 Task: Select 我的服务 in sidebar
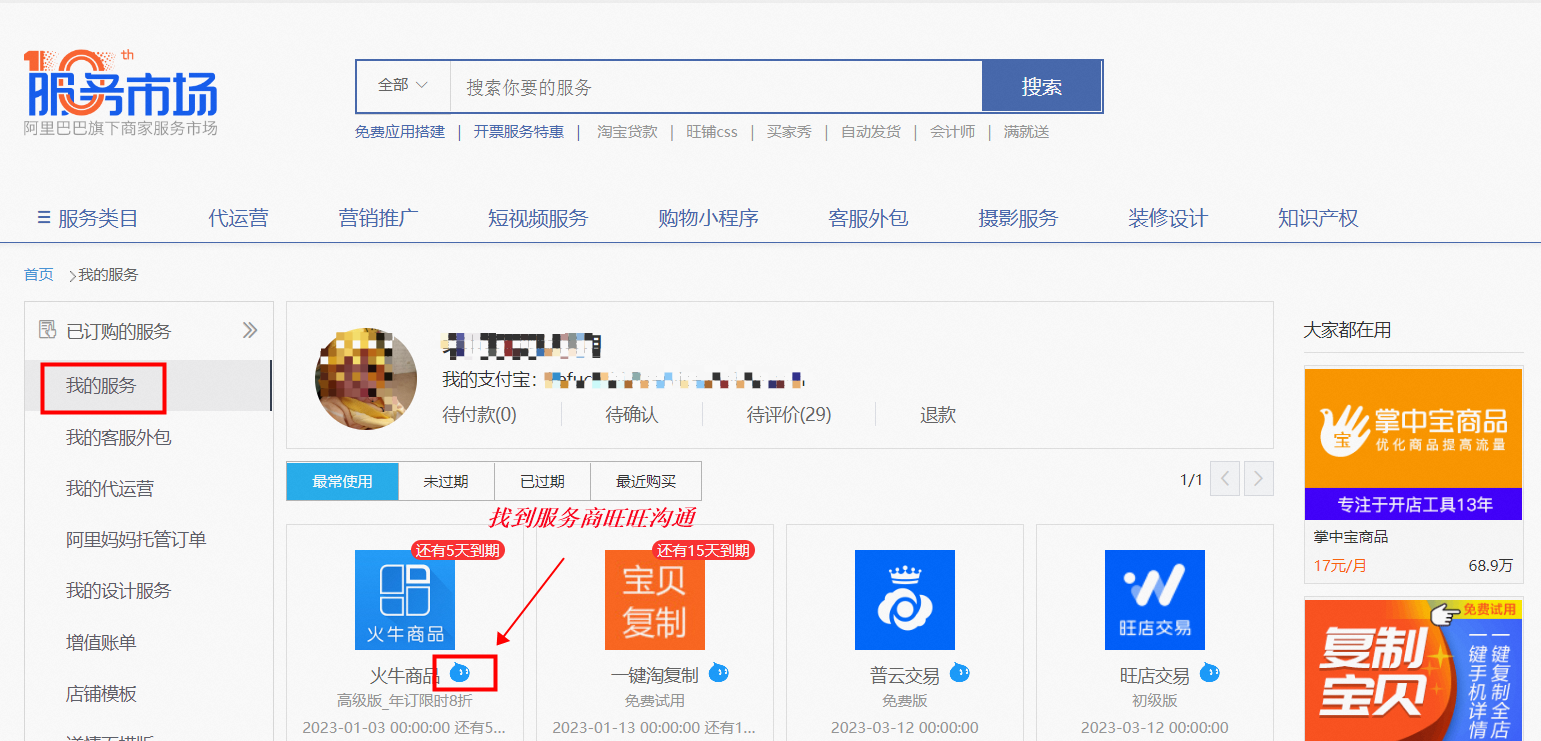(x=148, y=385)
